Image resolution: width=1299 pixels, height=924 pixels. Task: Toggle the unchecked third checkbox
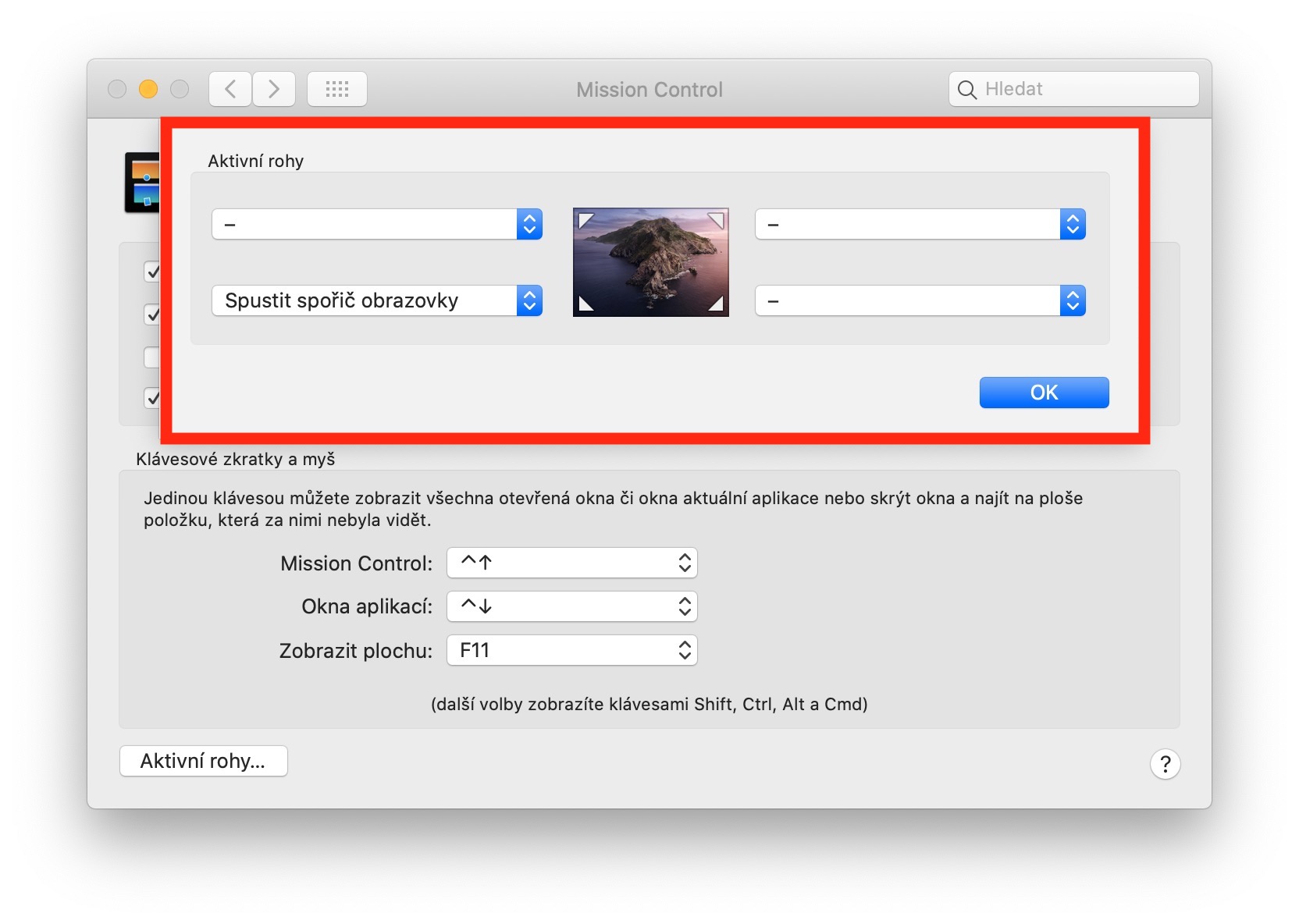coord(152,357)
